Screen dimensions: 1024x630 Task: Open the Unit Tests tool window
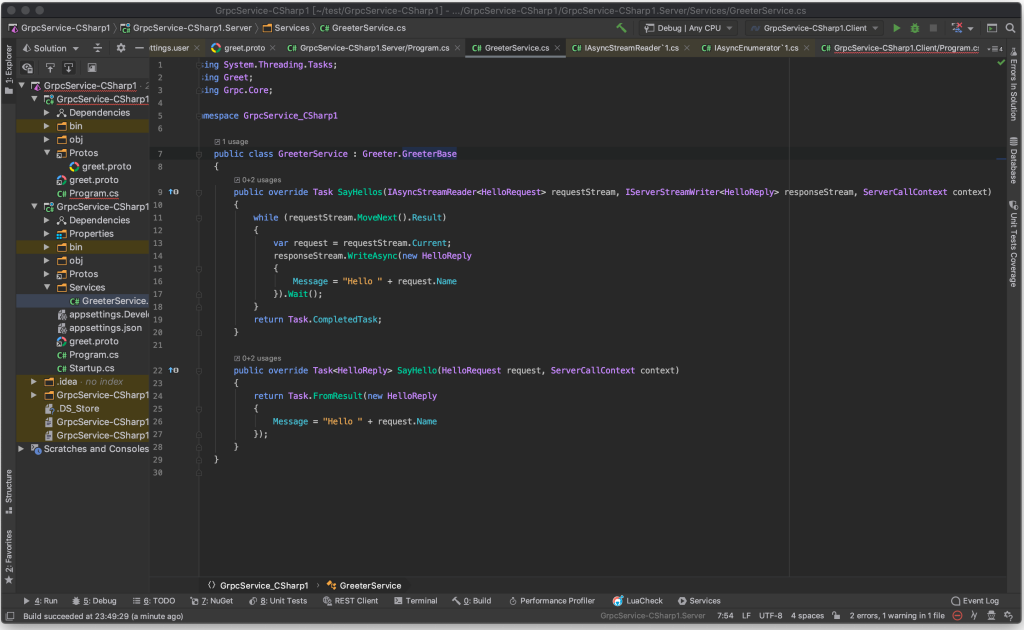coord(278,601)
